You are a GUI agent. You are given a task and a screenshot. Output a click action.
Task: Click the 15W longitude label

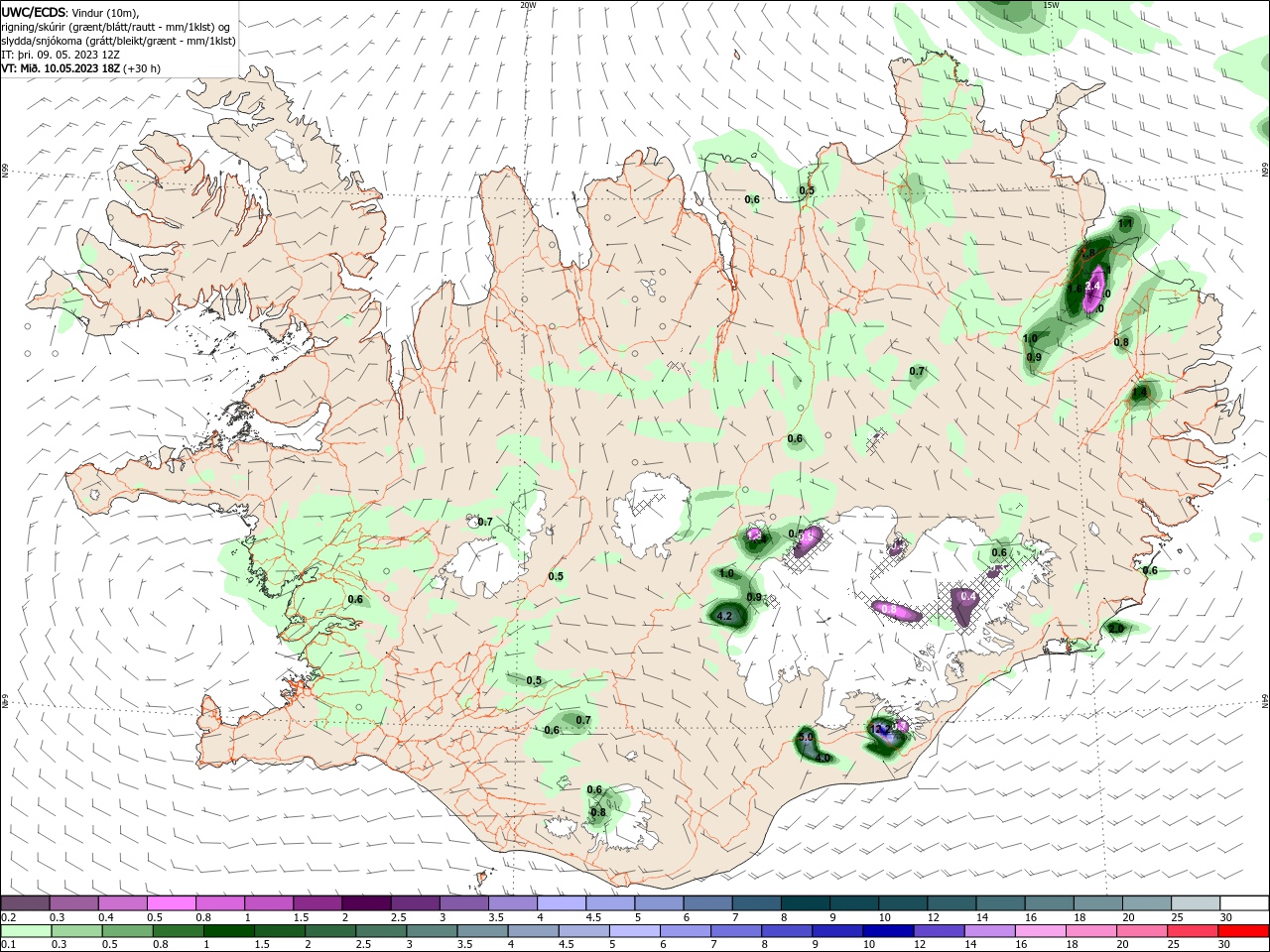1051,5
